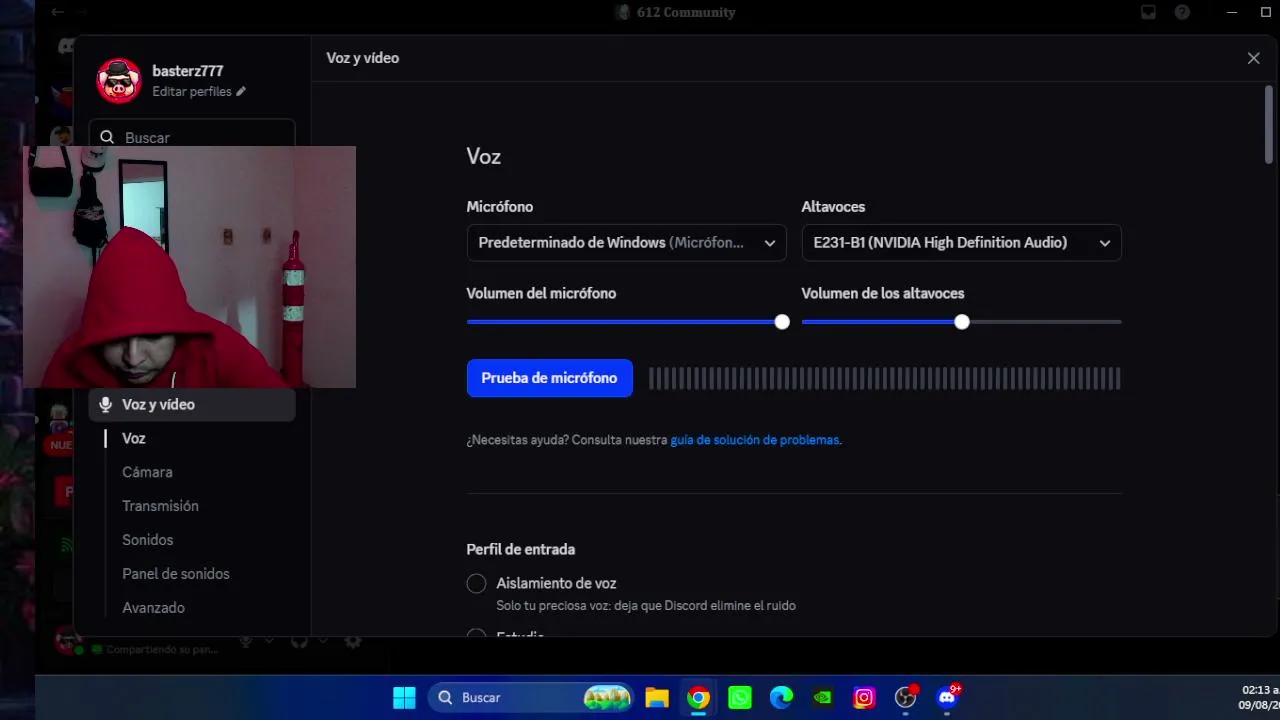Open Instagram from the taskbar
Image resolution: width=1280 pixels, height=720 pixels.
(864, 698)
